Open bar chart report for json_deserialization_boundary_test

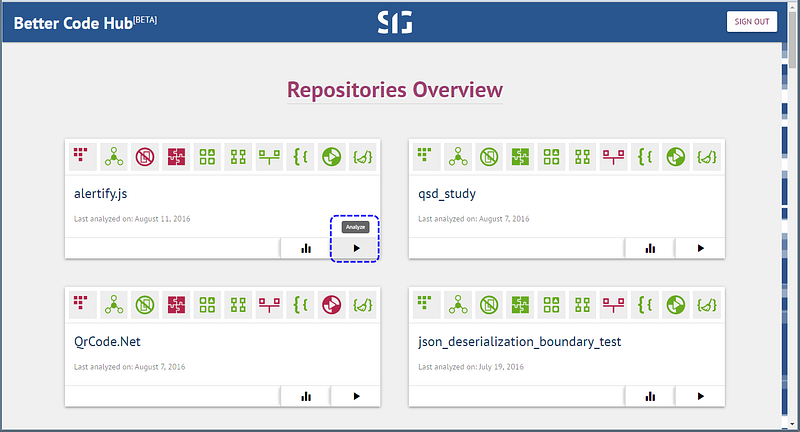(650, 396)
